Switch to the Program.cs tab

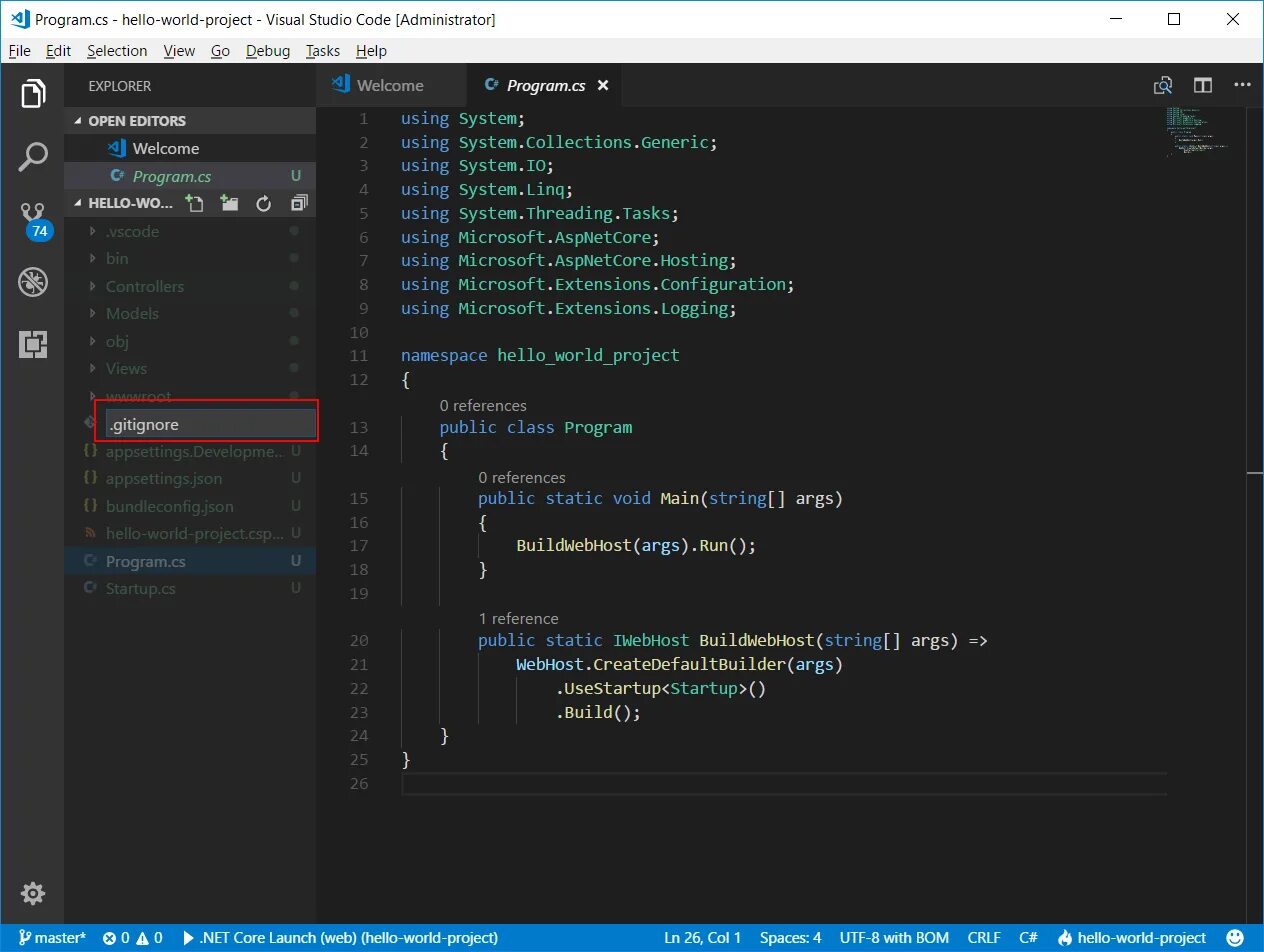(x=544, y=86)
